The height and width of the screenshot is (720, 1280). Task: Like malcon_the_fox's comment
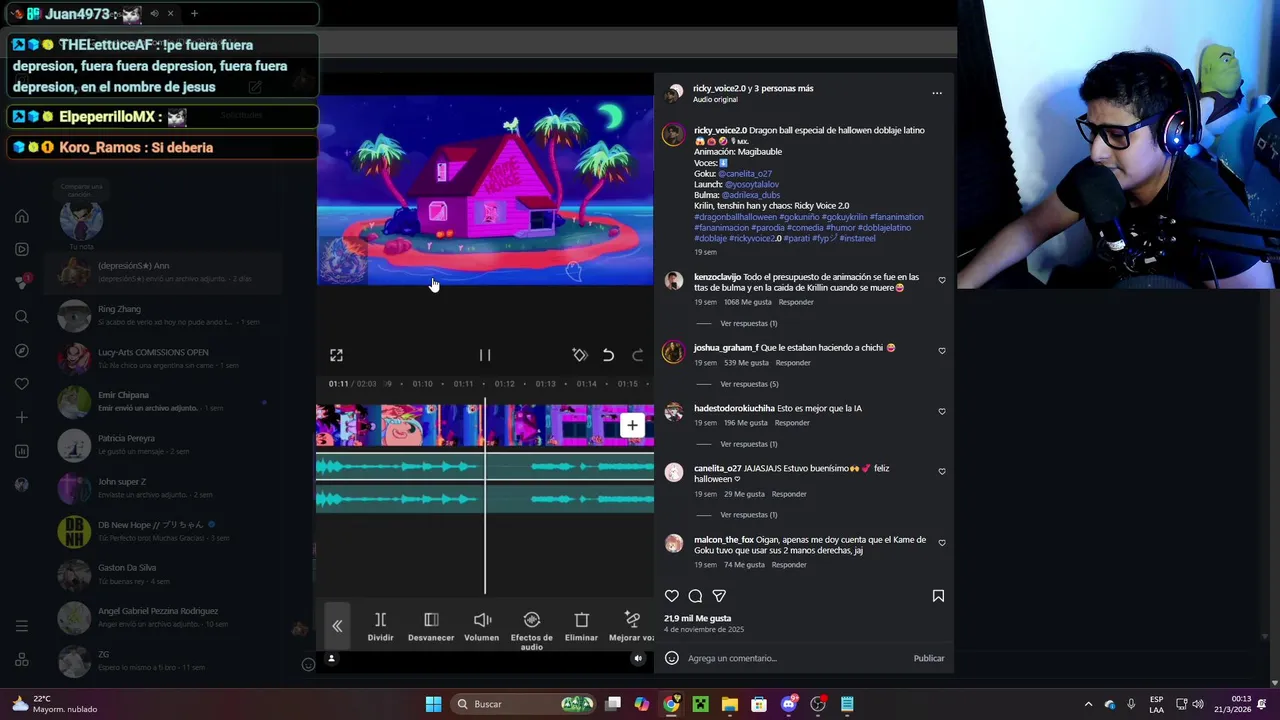click(x=942, y=543)
